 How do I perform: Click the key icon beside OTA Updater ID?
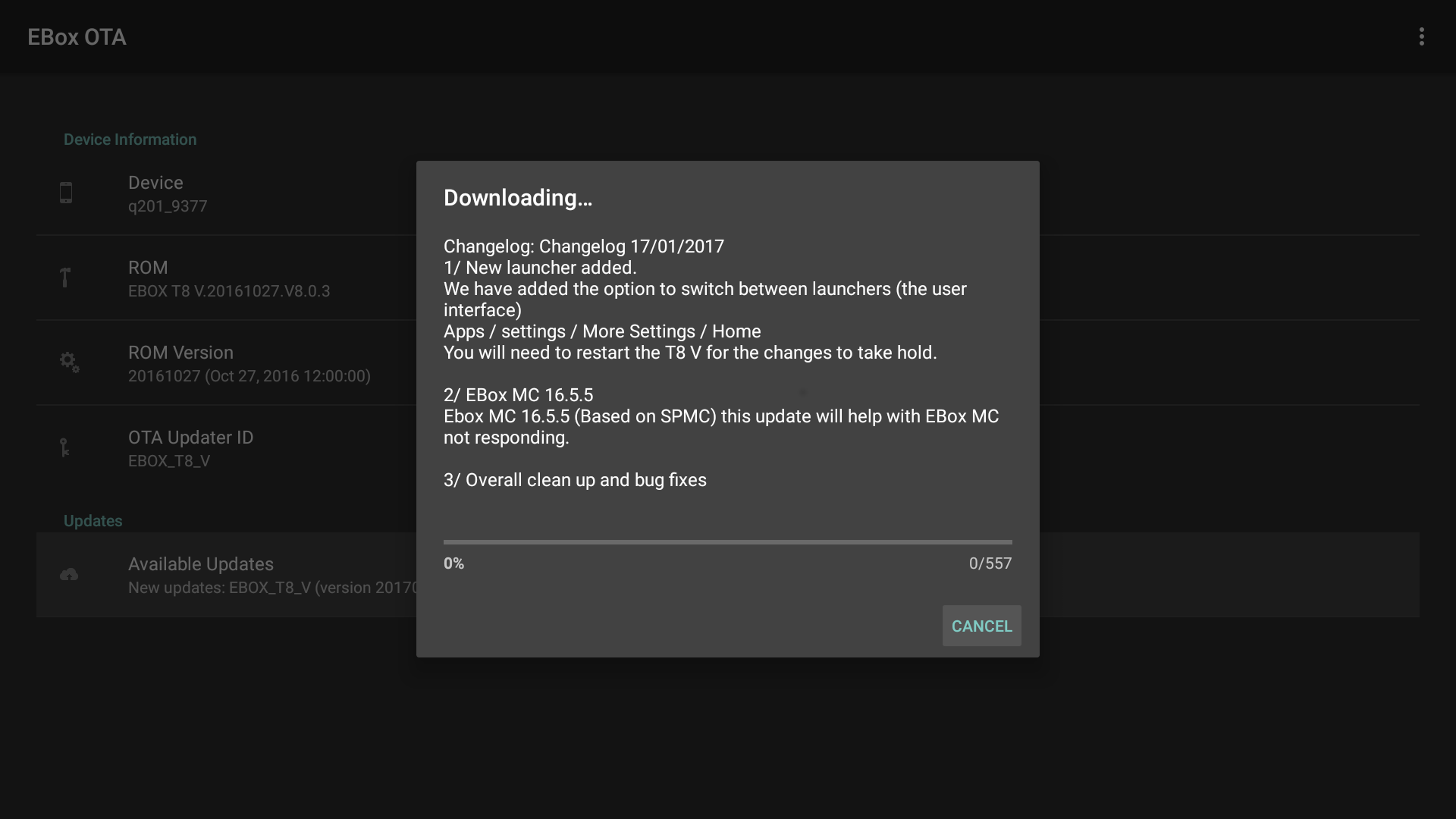coord(65,447)
